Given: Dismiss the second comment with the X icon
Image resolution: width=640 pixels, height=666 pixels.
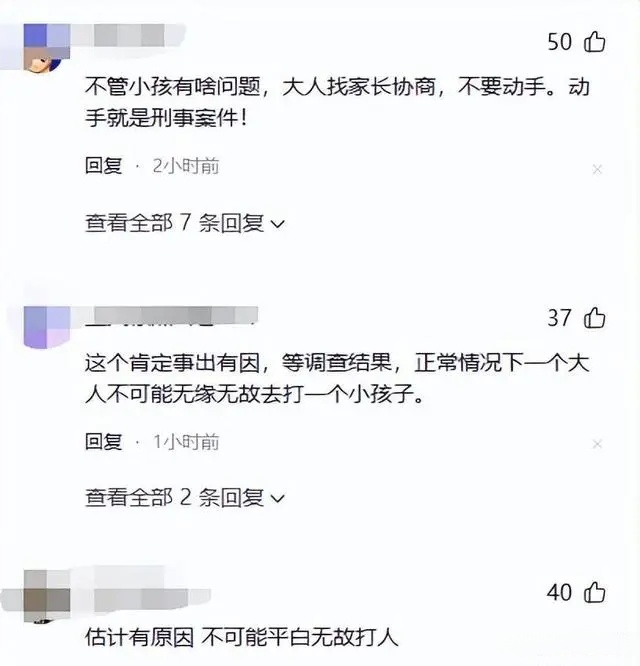Looking at the screenshot, I should coord(597,444).
